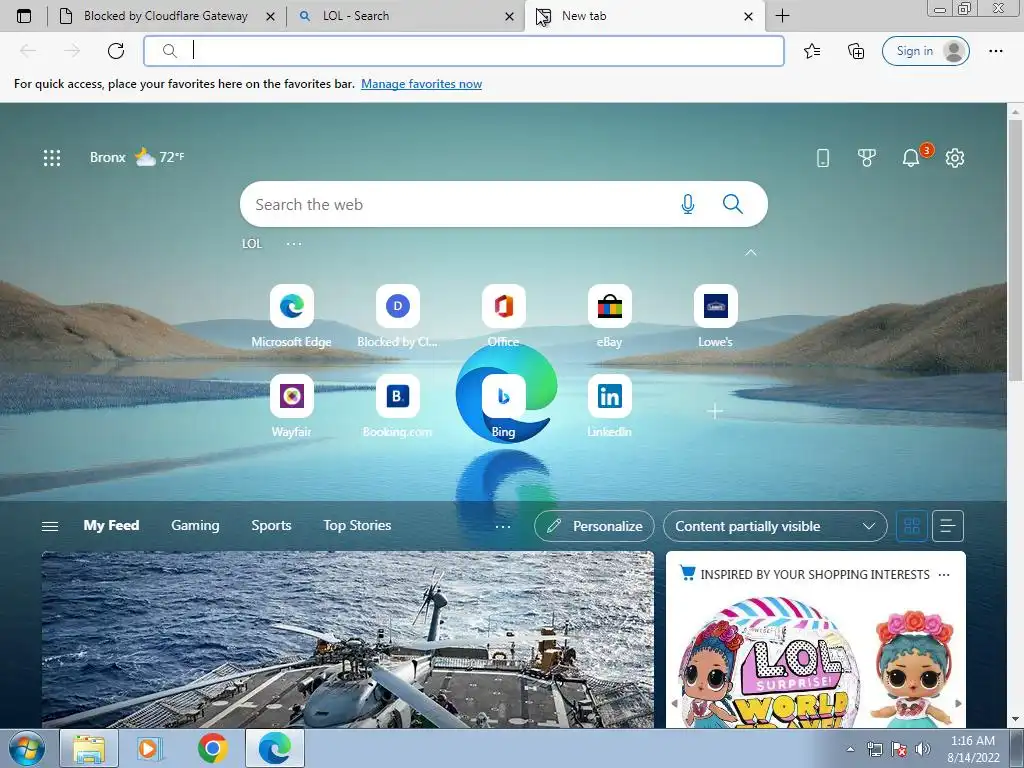Open a new browser tab
Viewport: 1024px width, 768px height.
[782, 16]
